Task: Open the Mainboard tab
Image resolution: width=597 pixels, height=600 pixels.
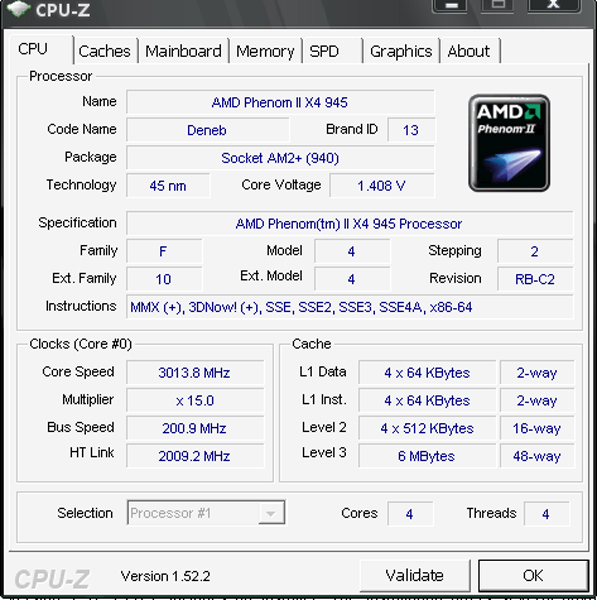Action: tap(184, 51)
